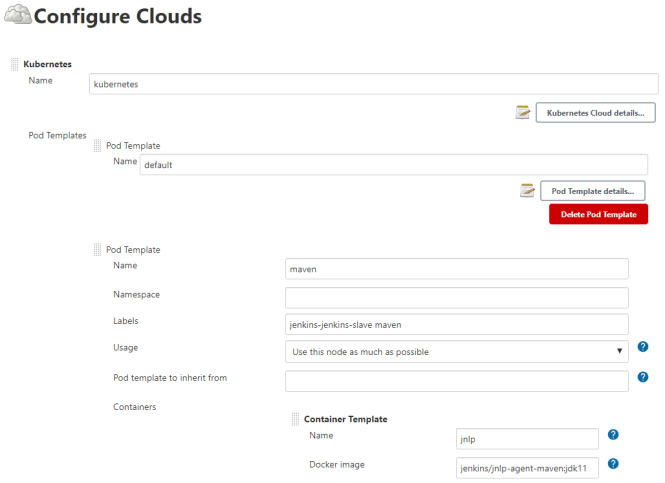Click the Labels label

click(126, 321)
